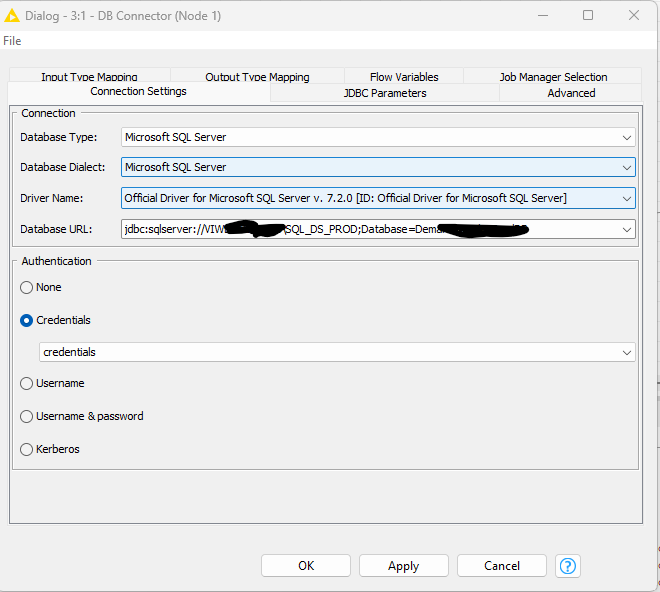
Task: Select the Connection Settings tab
Action: (x=138, y=91)
